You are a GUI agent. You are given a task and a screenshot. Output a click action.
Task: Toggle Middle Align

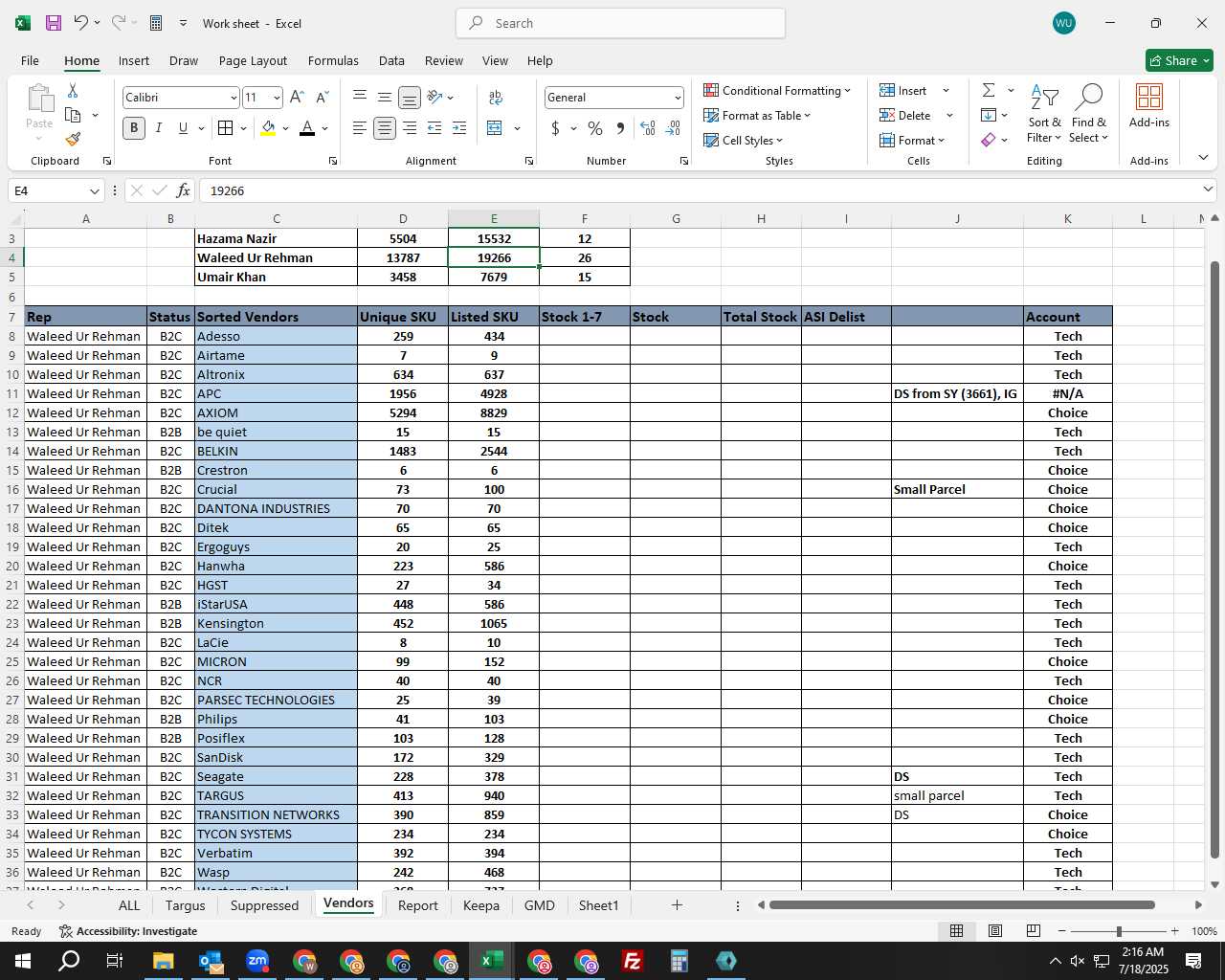(385, 97)
